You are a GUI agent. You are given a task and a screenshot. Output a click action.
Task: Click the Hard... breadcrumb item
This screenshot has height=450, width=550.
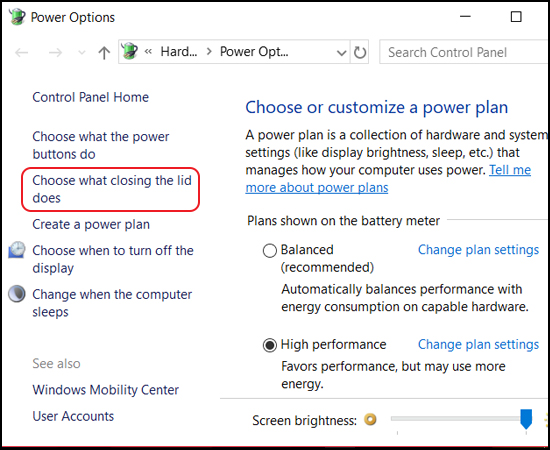pyautogui.click(x=179, y=52)
